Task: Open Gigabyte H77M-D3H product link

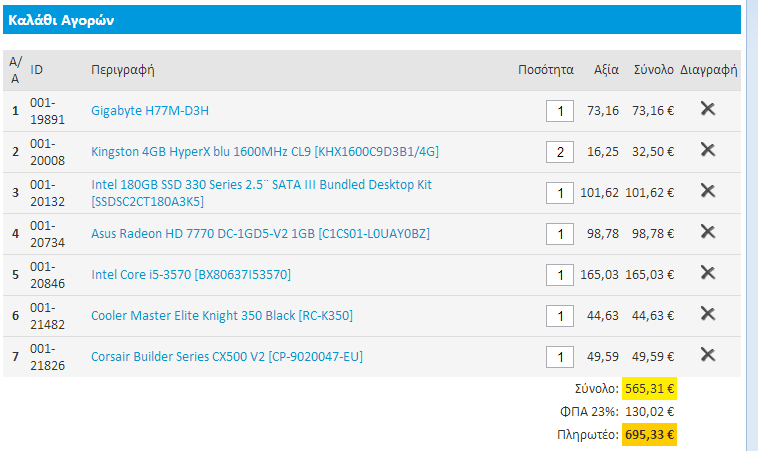Action: pos(150,111)
